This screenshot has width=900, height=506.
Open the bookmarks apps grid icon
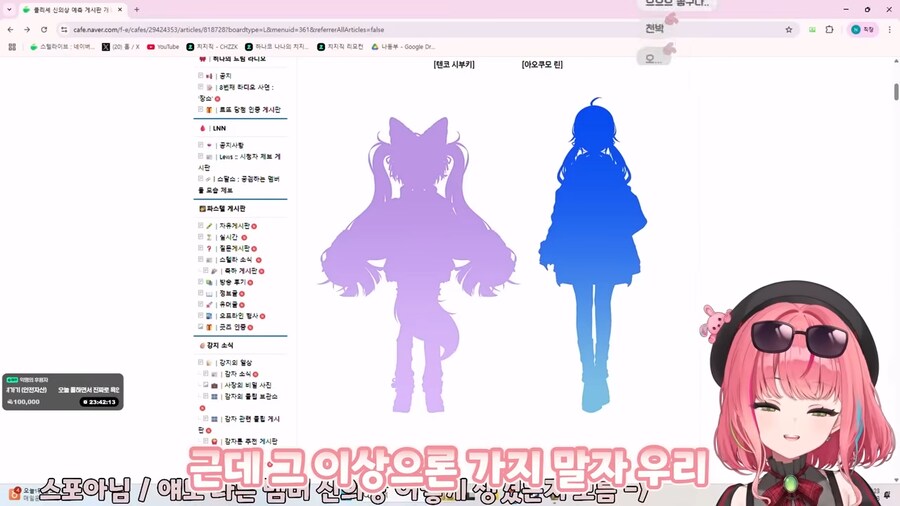coord(12,46)
